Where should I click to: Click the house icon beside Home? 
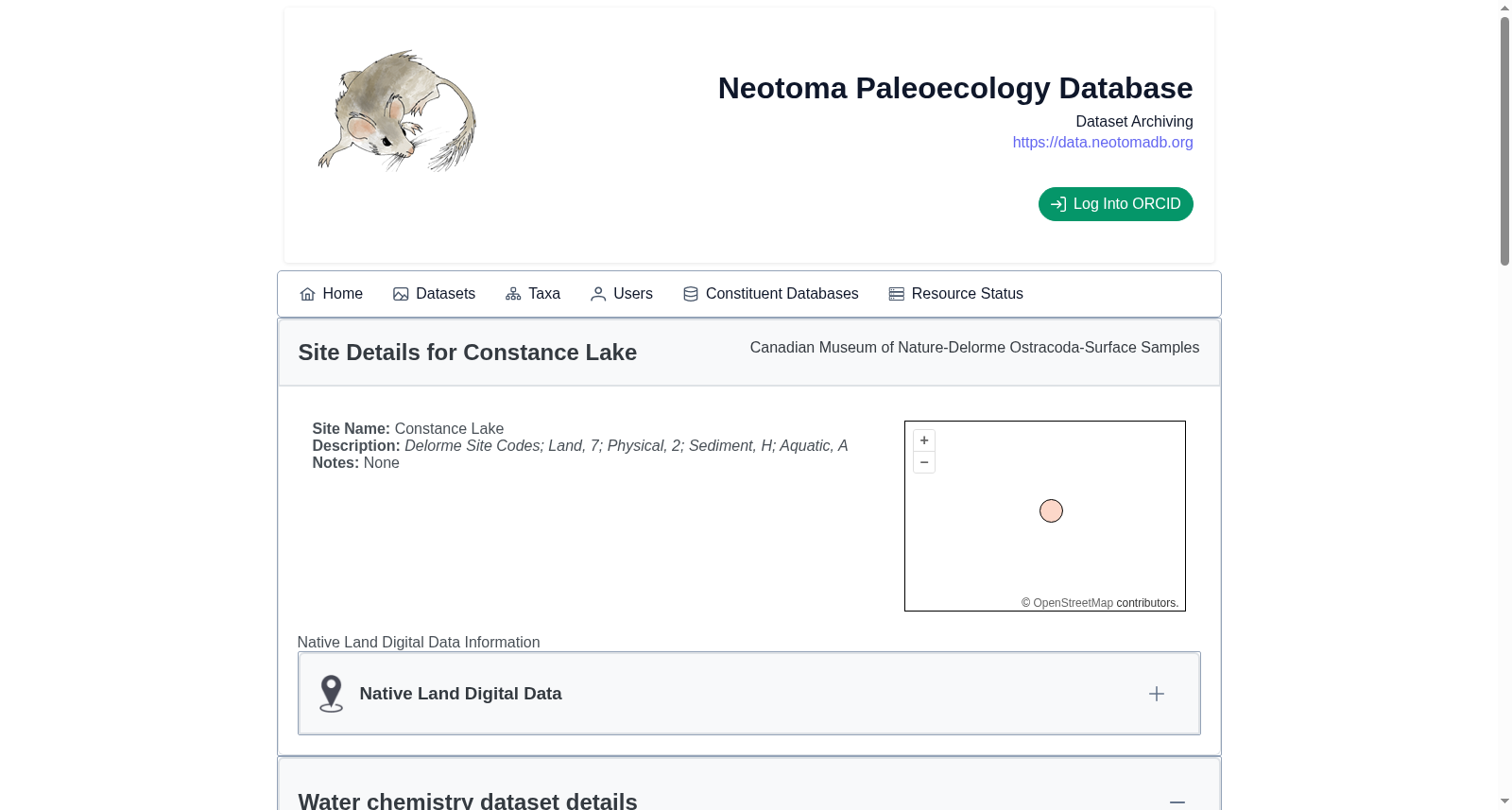[x=307, y=294]
